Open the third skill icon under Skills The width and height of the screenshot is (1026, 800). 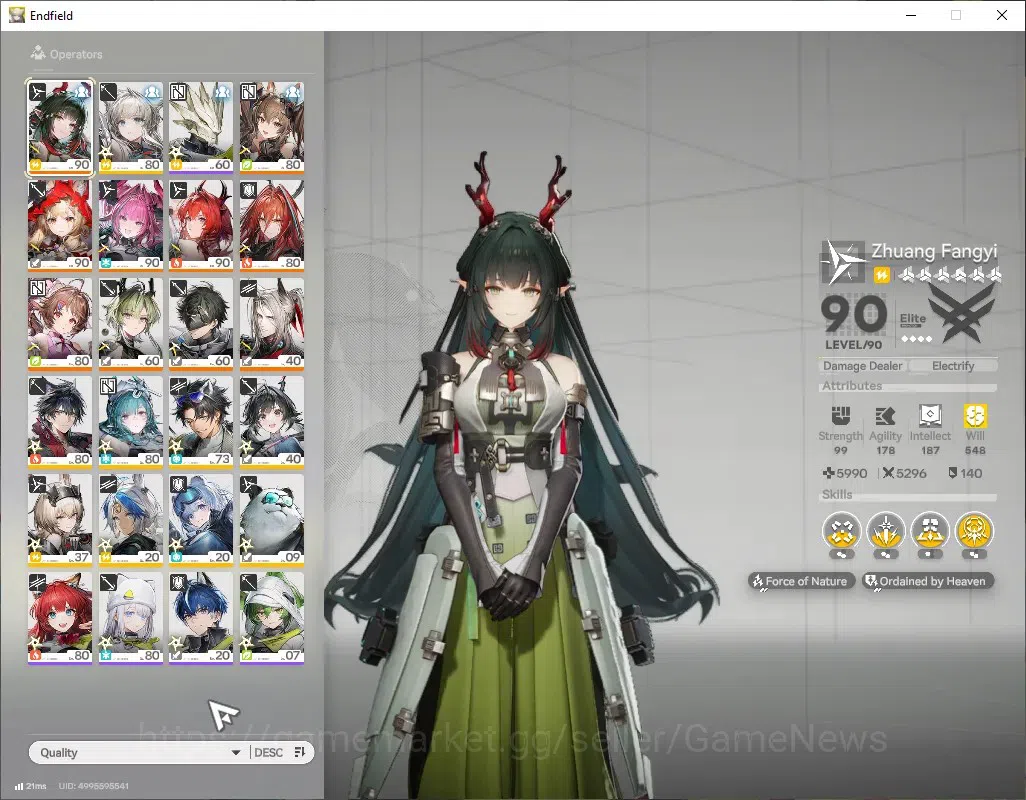coord(930,531)
